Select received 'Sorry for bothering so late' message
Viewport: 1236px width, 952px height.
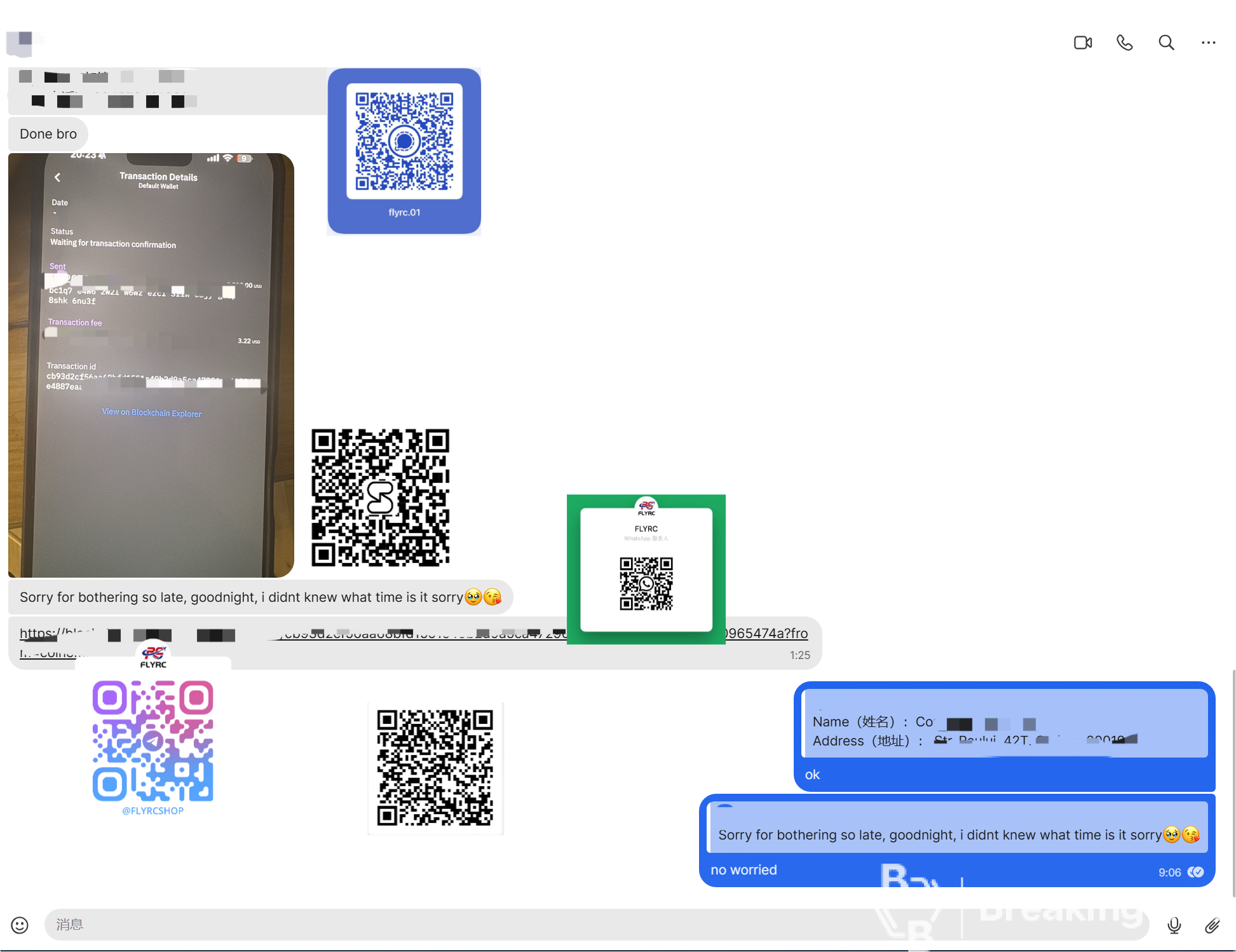tap(261, 597)
